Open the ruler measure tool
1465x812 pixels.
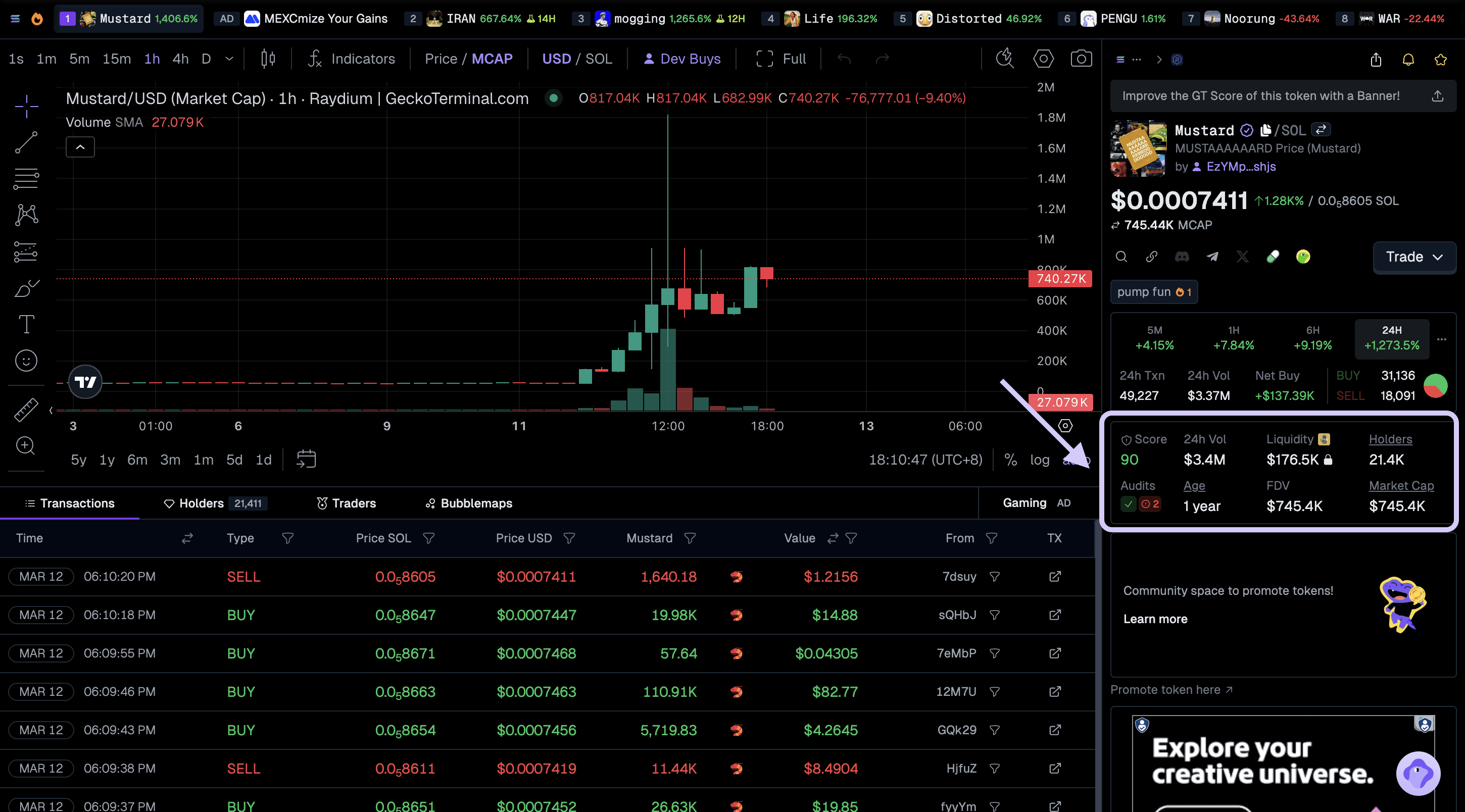26,410
